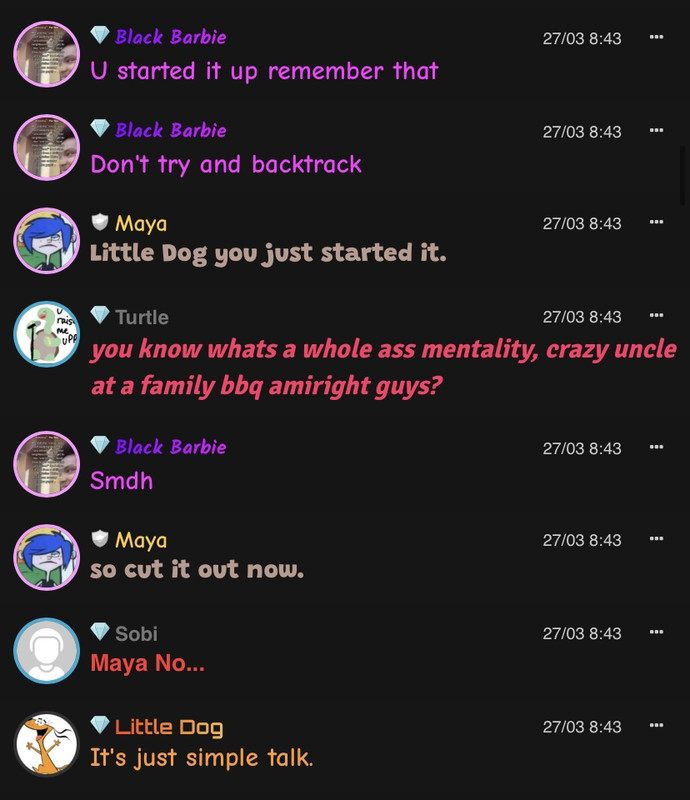Open Sobi's default avatar
Viewport: 690px width, 800px height.
[46, 651]
